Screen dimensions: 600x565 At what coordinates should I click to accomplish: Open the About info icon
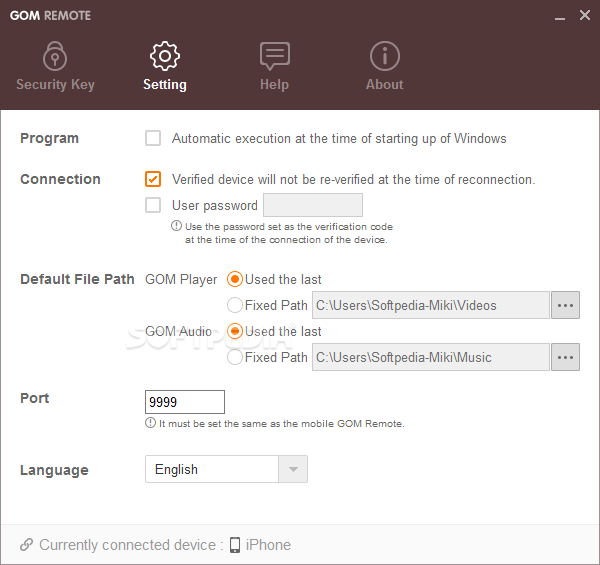(x=385, y=56)
